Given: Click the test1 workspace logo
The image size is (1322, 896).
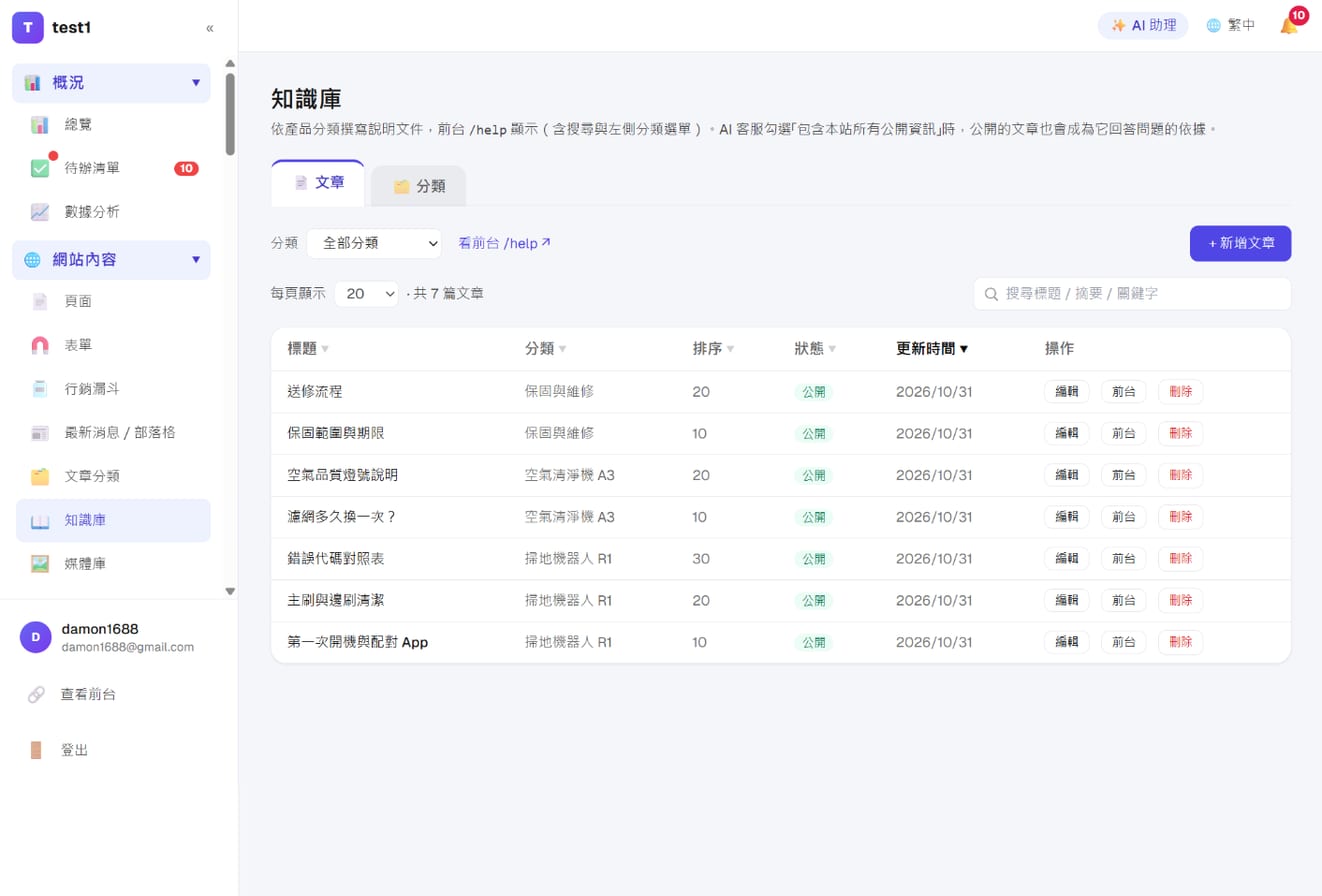Looking at the screenshot, I should (x=28, y=28).
